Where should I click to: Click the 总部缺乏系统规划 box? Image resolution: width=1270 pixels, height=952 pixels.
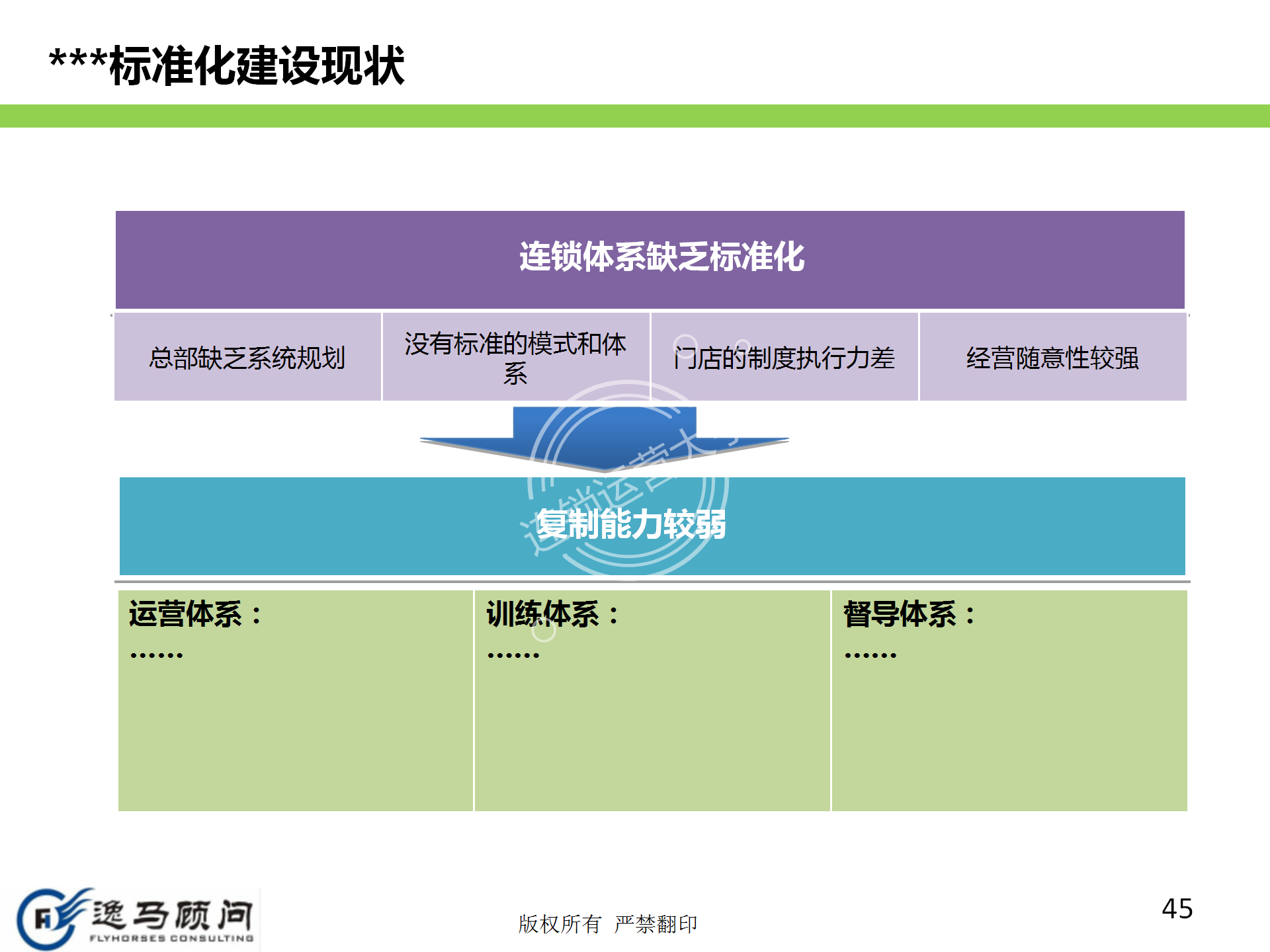(247, 358)
